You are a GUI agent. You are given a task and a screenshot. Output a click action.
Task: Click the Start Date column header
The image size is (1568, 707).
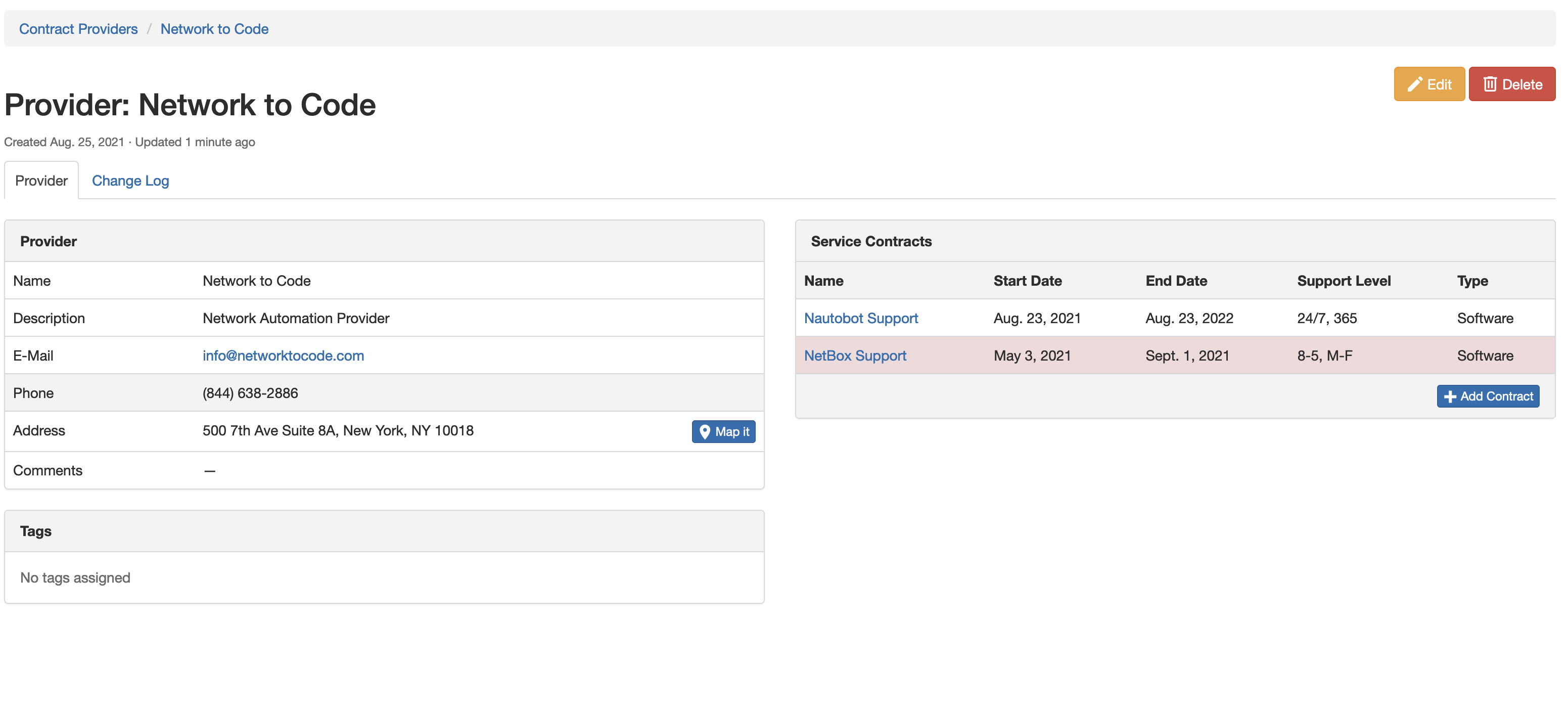pyautogui.click(x=1027, y=281)
